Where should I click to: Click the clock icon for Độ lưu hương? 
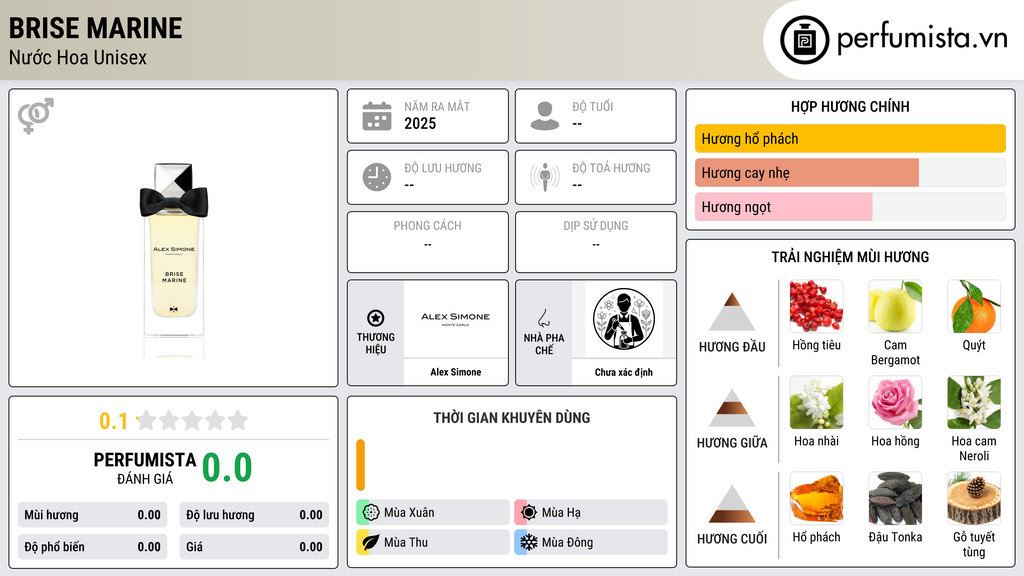pyautogui.click(x=377, y=177)
